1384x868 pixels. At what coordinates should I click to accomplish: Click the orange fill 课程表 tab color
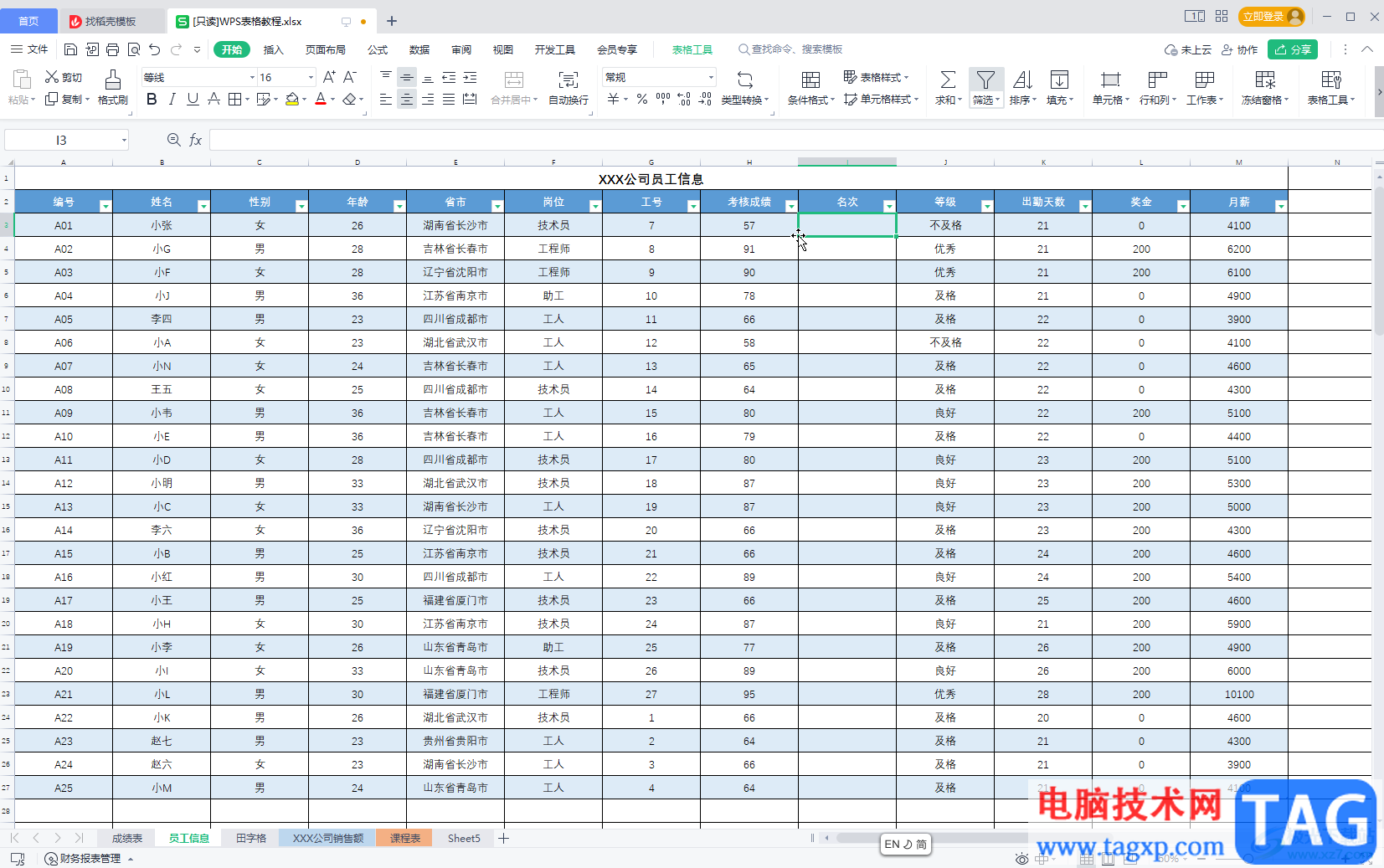(x=405, y=838)
